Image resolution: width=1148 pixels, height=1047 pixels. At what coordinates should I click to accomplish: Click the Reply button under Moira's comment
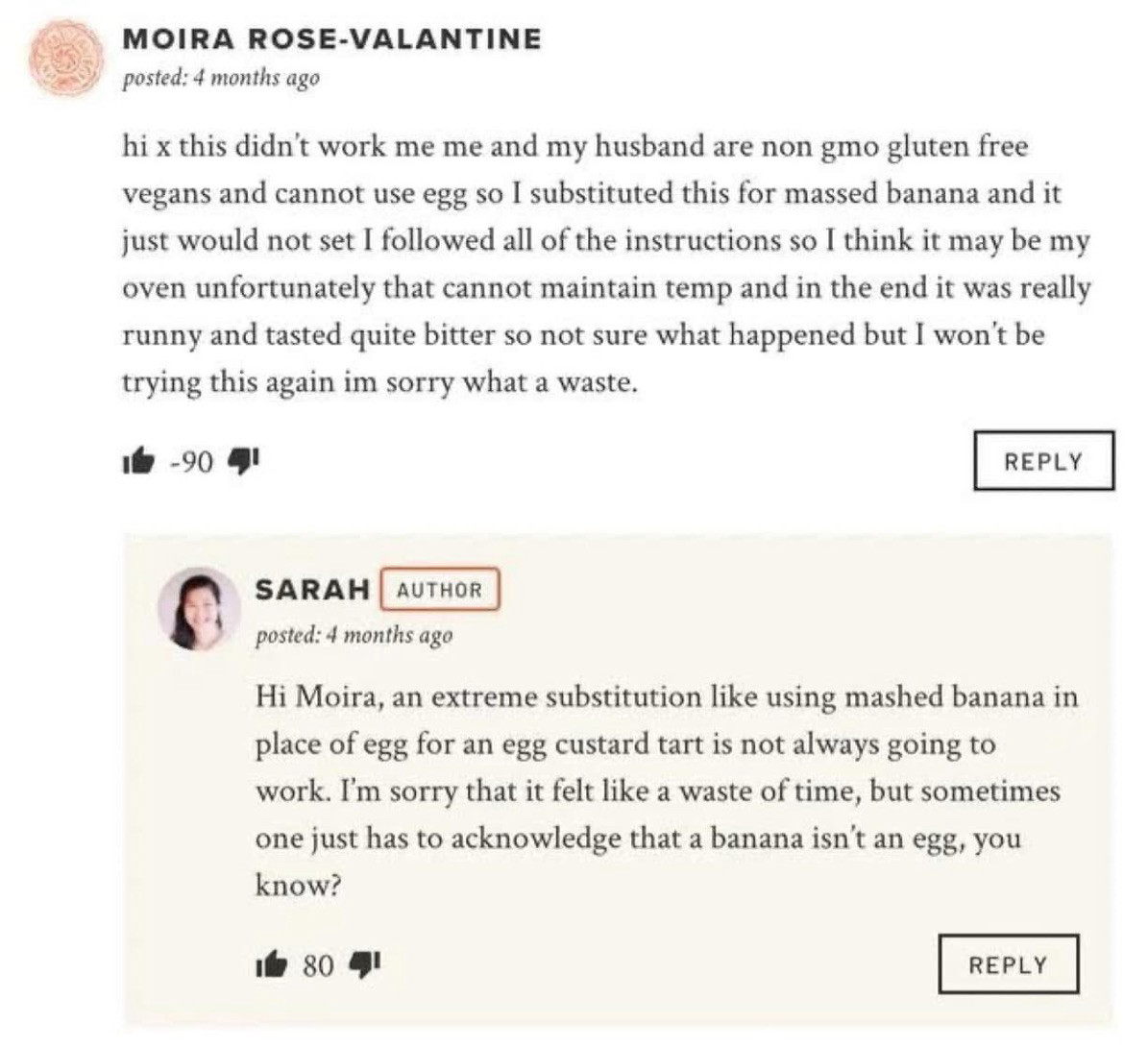coord(1044,460)
